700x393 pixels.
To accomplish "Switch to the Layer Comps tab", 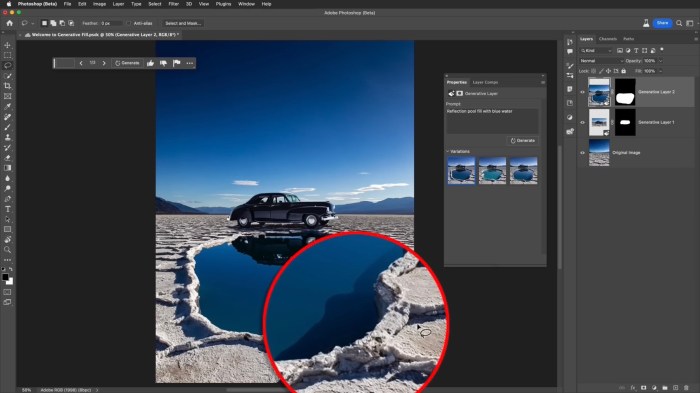I will pos(485,82).
